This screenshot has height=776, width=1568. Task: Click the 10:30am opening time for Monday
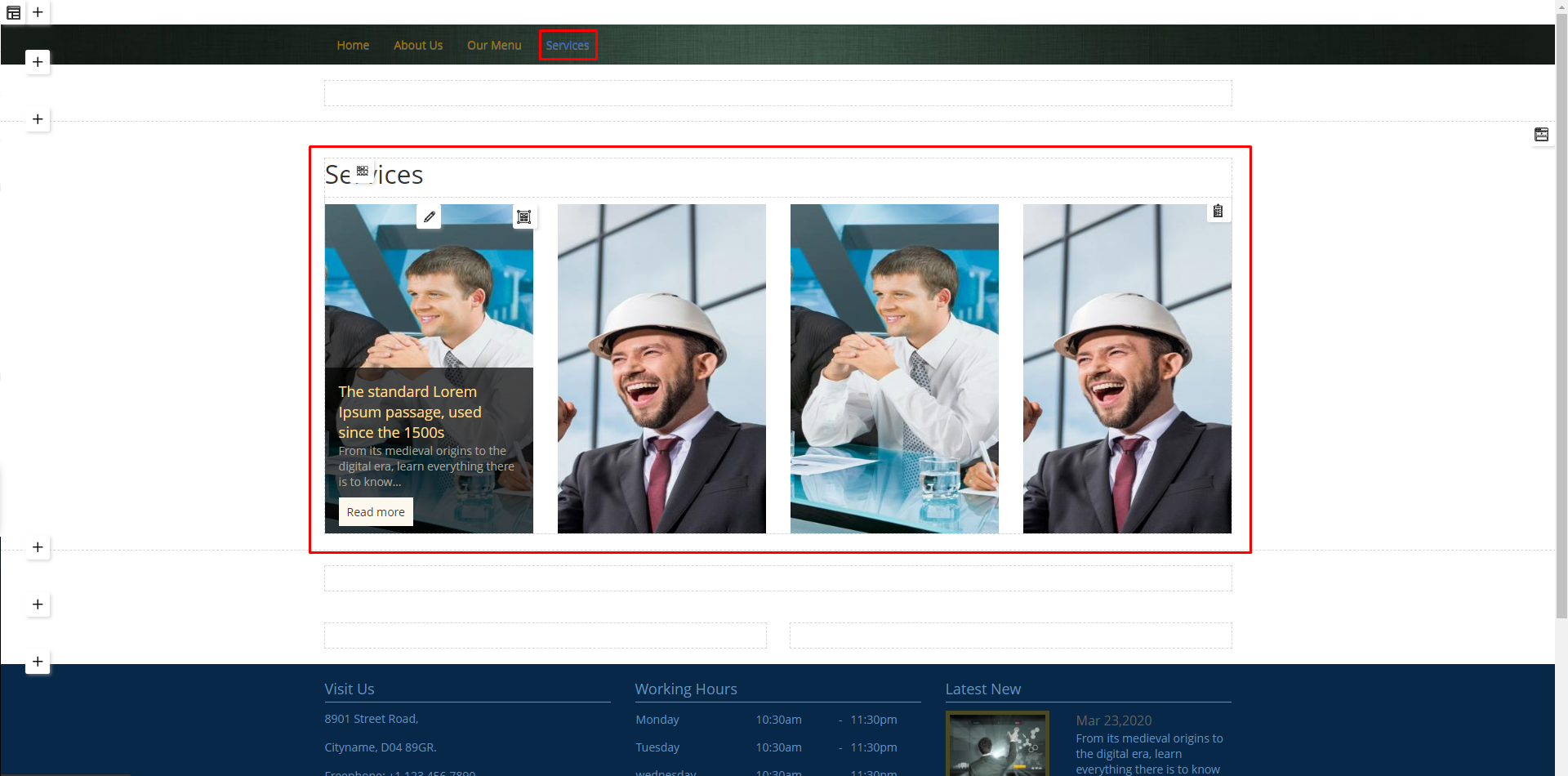(x=778, y=720)
